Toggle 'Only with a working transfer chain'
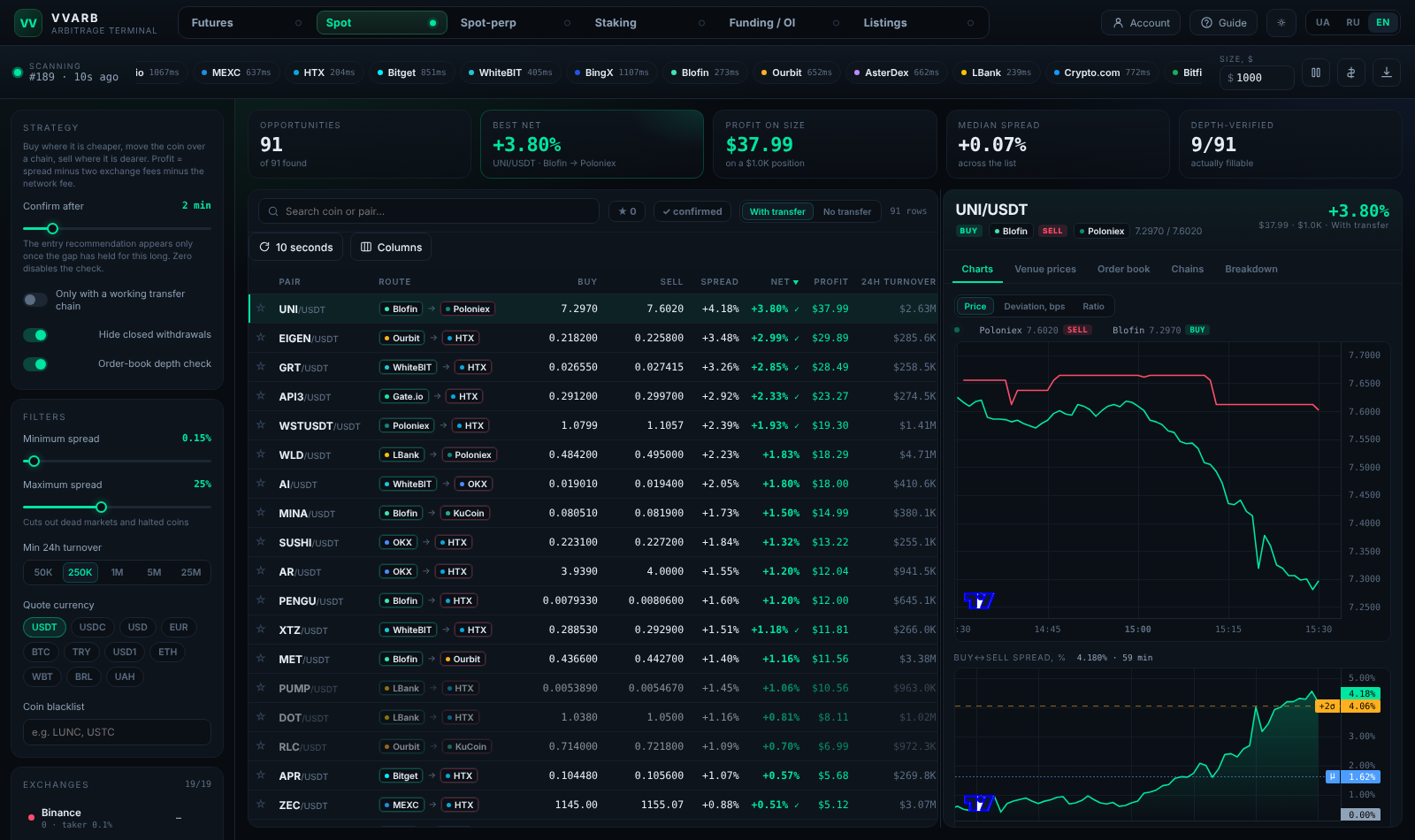 (x=35, y=300)
